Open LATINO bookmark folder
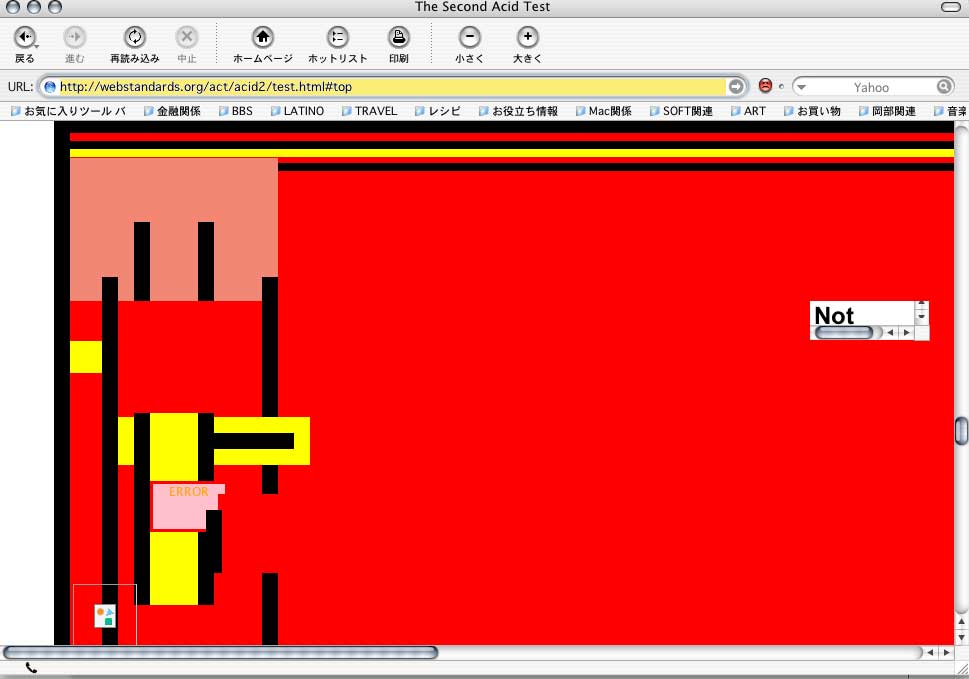 tap(297, 111)
